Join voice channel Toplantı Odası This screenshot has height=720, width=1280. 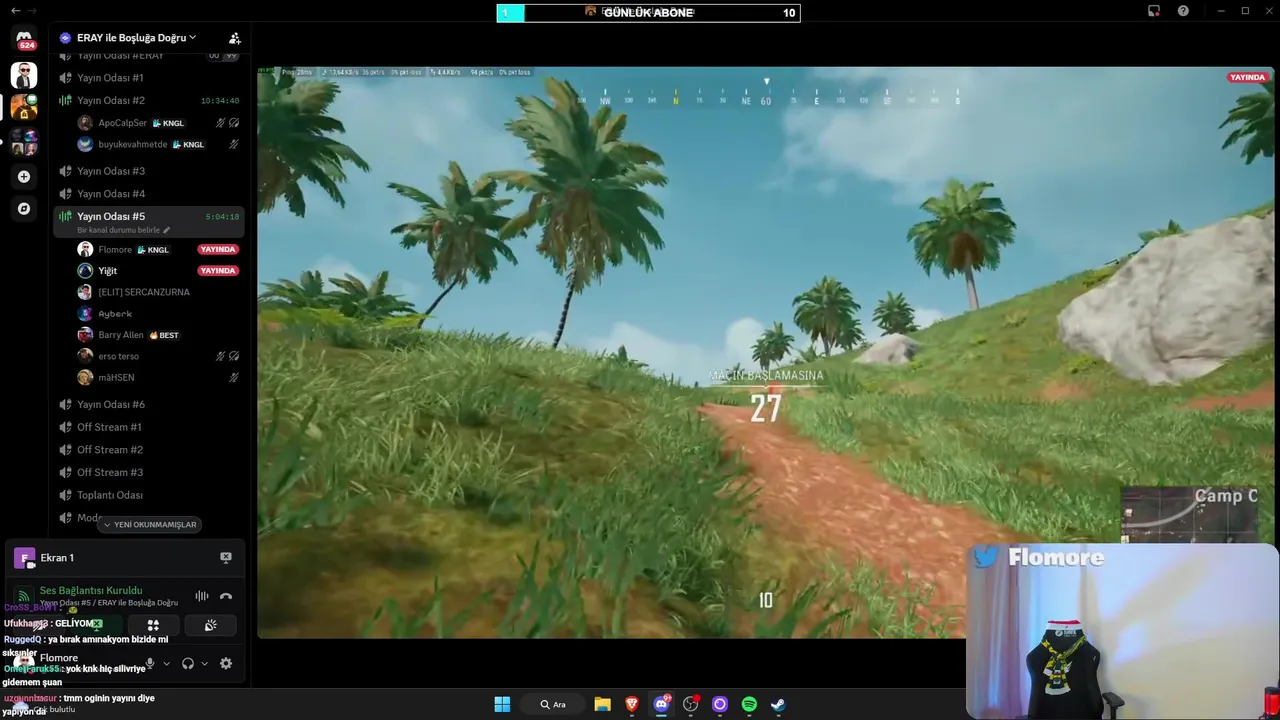coord(148,495)
